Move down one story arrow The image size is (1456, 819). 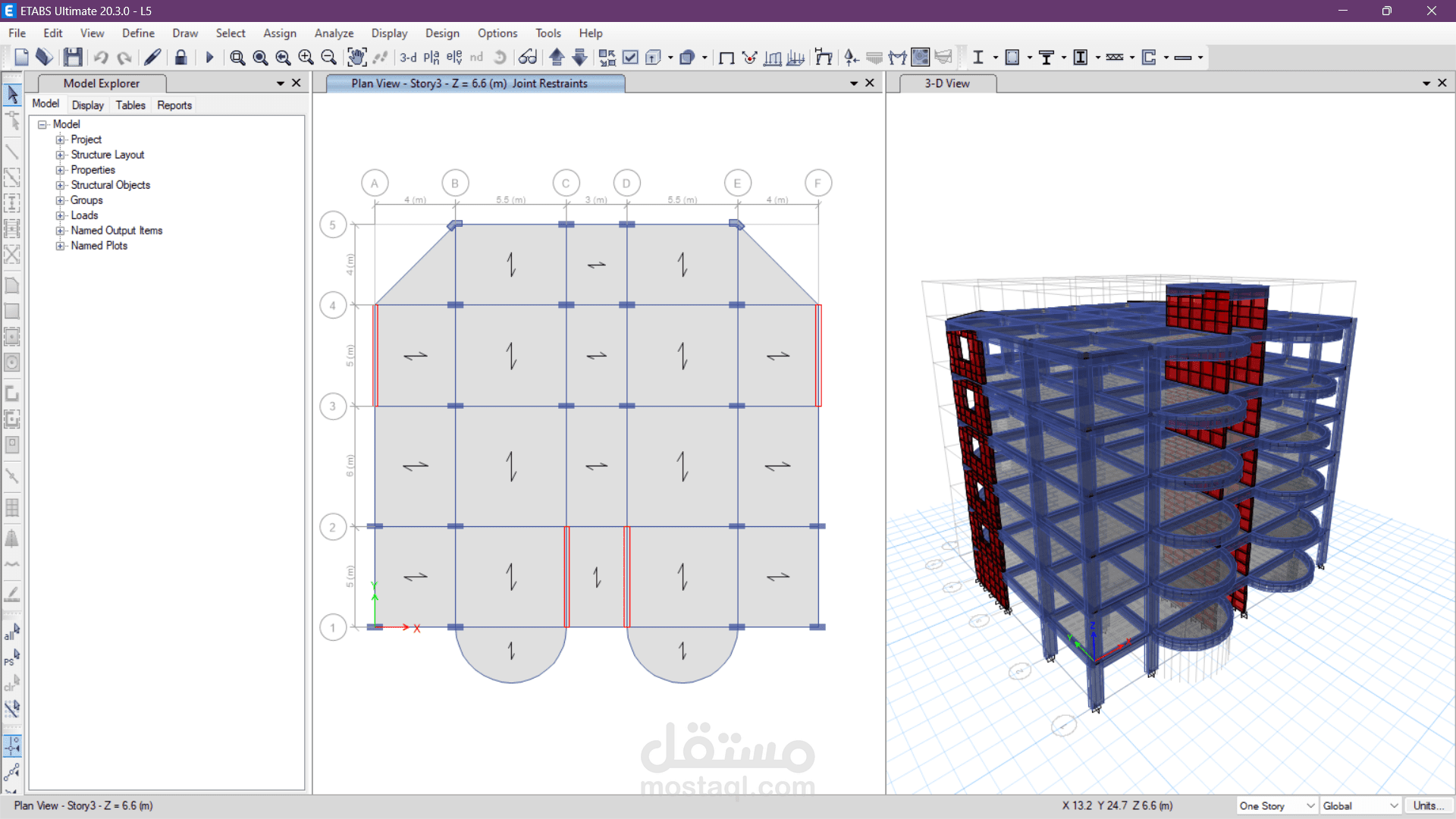(x=579, y=57)
